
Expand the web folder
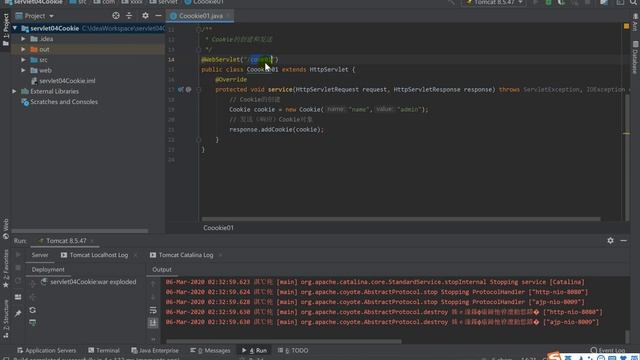tap(23, 70)
